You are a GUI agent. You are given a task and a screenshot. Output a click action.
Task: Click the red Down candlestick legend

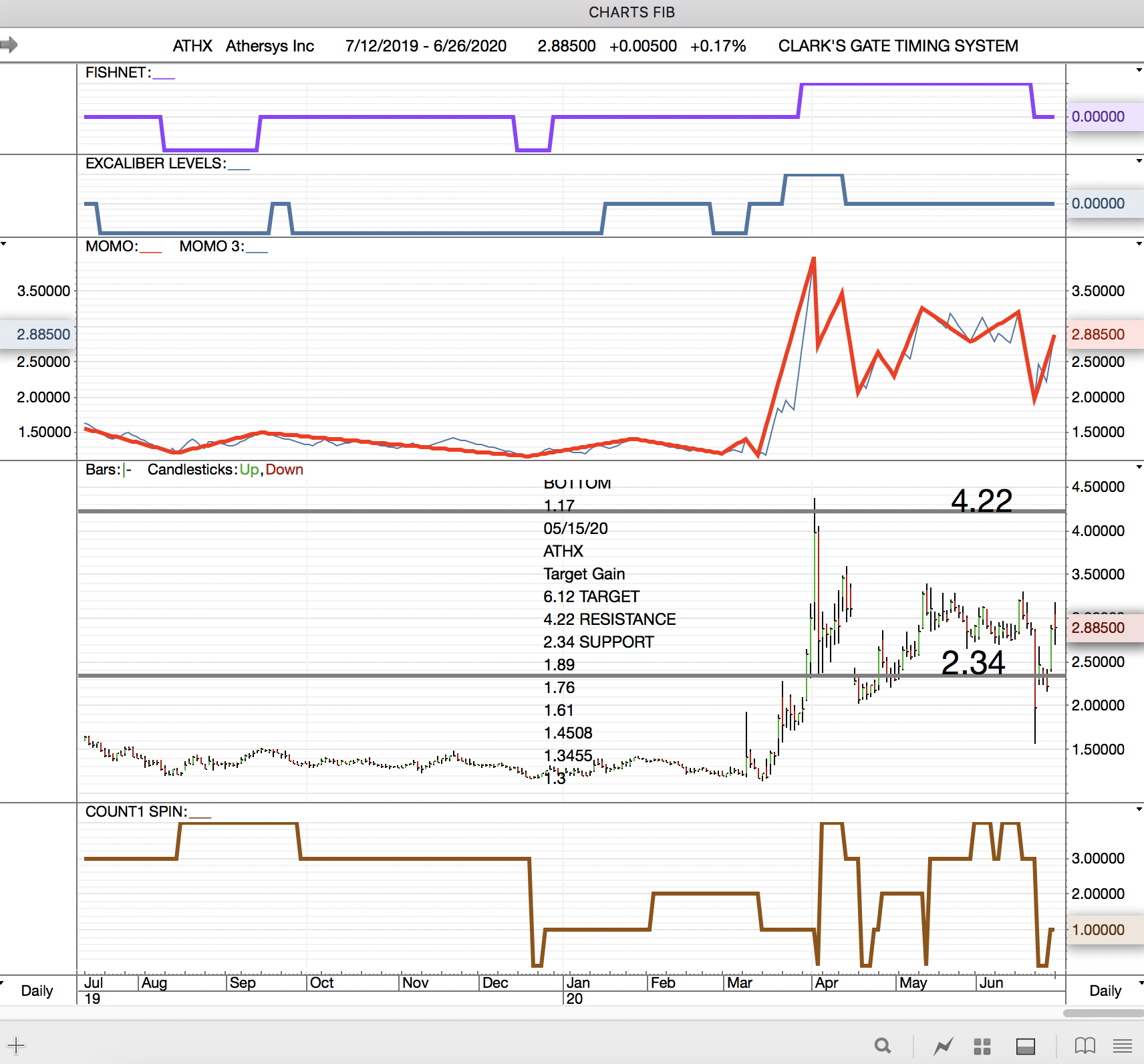pos(285,469)
